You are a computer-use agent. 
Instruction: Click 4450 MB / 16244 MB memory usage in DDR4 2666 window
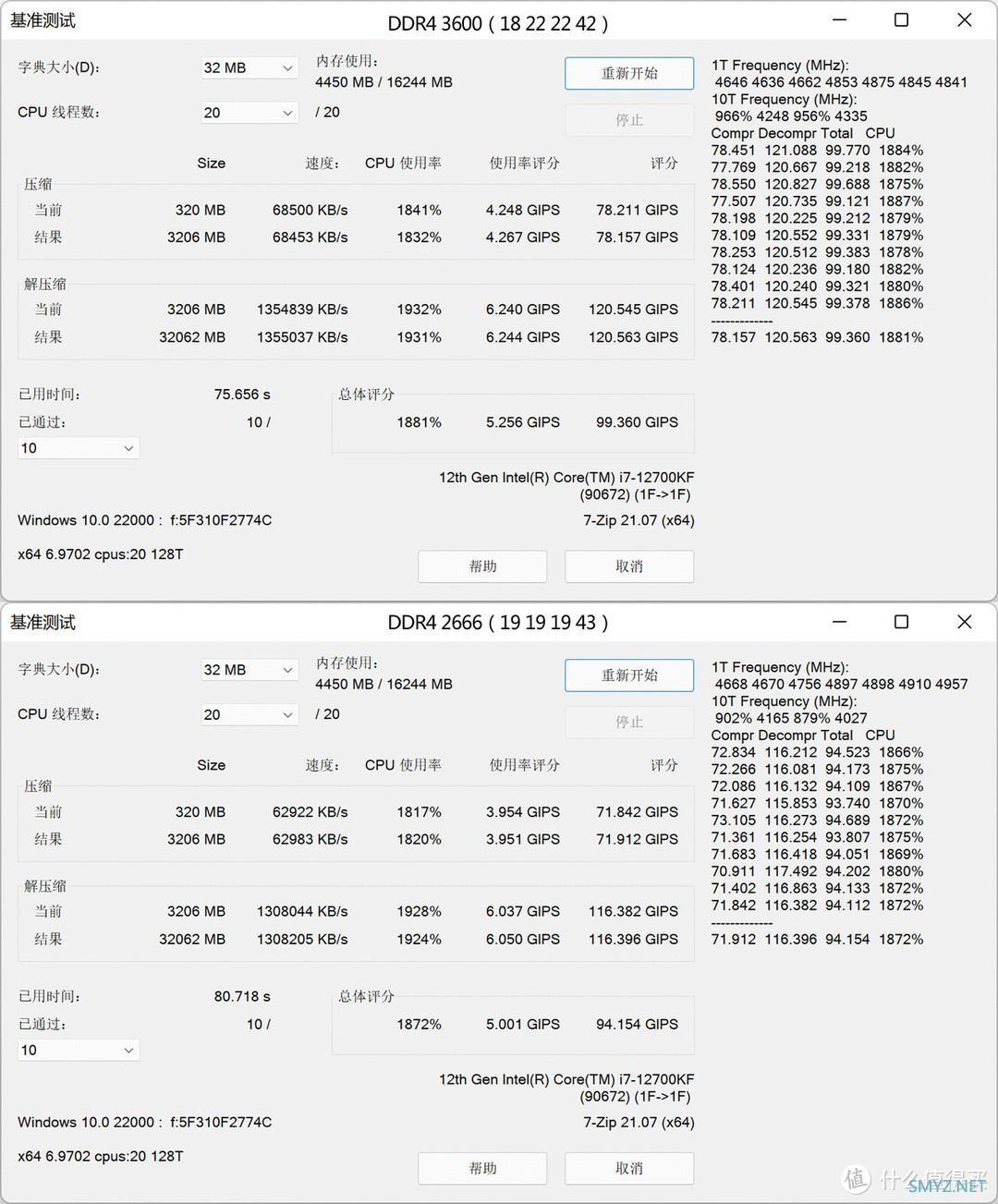(383, 685)
